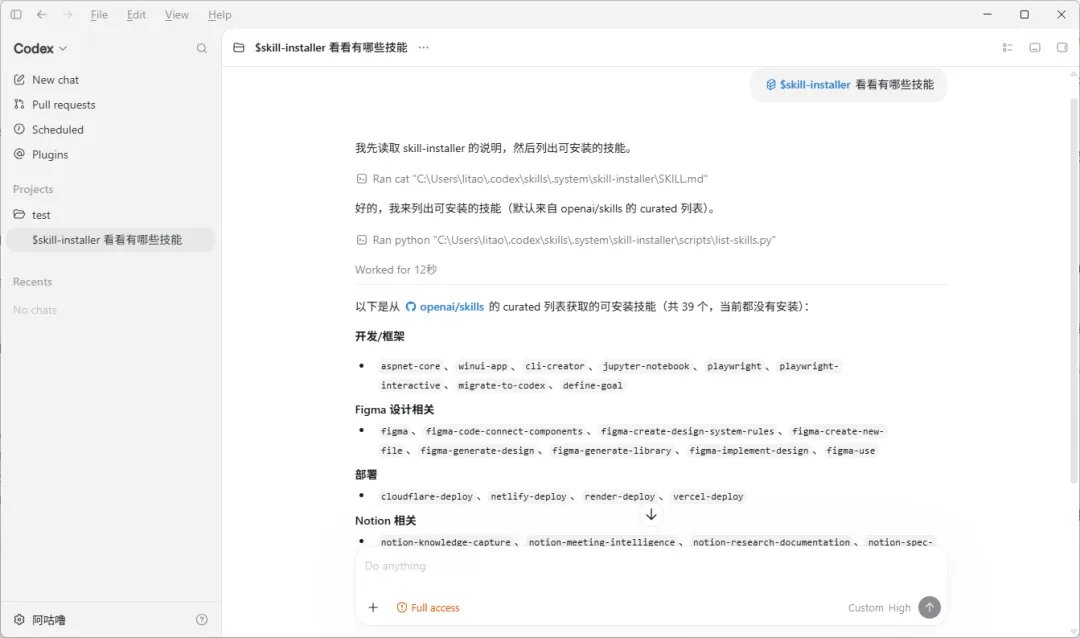Click the Projects section header
This screenshot has height=638, width=1080.
(33, 189)
